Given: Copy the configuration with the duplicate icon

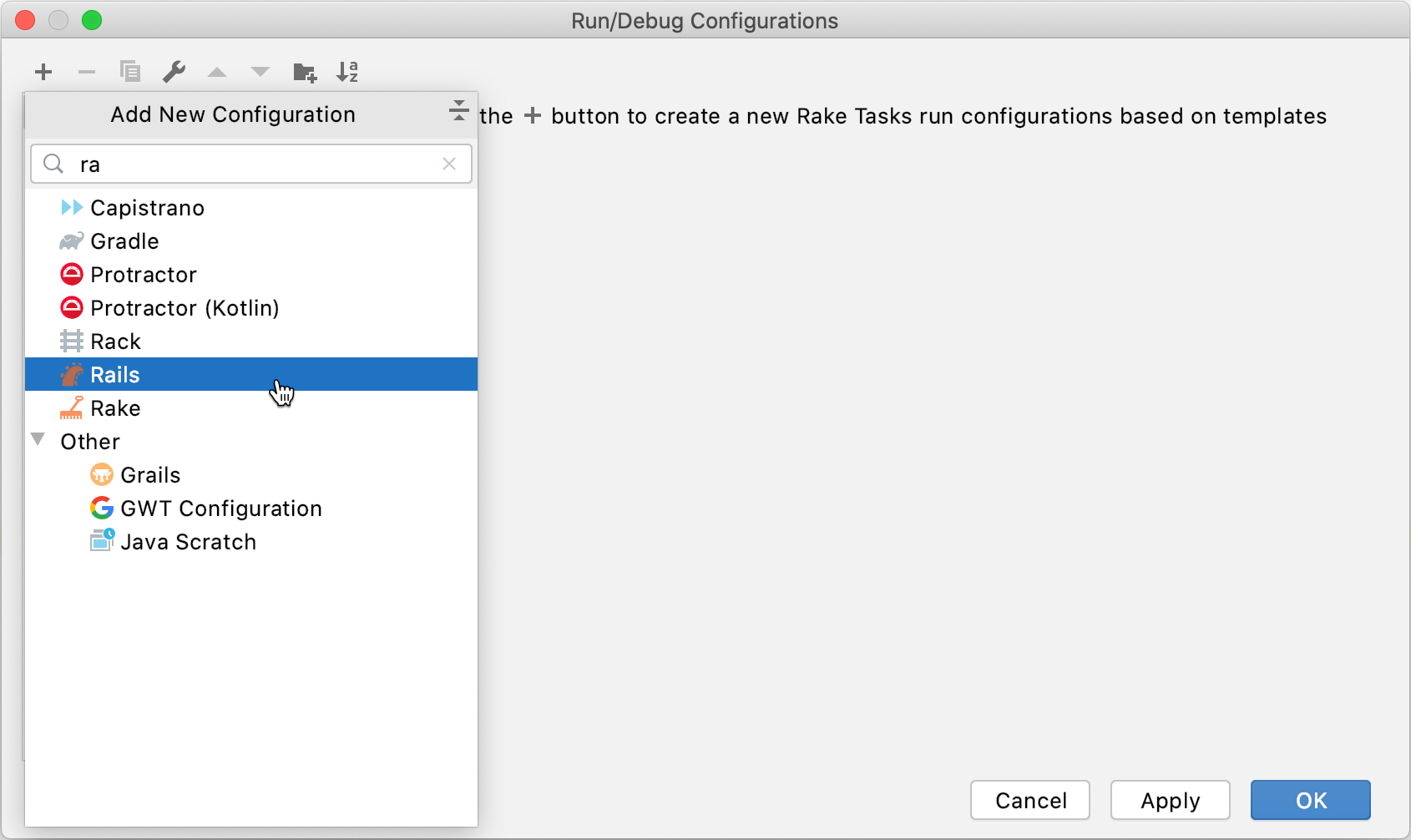Looking at the screenshot, I should pos(130,72).
